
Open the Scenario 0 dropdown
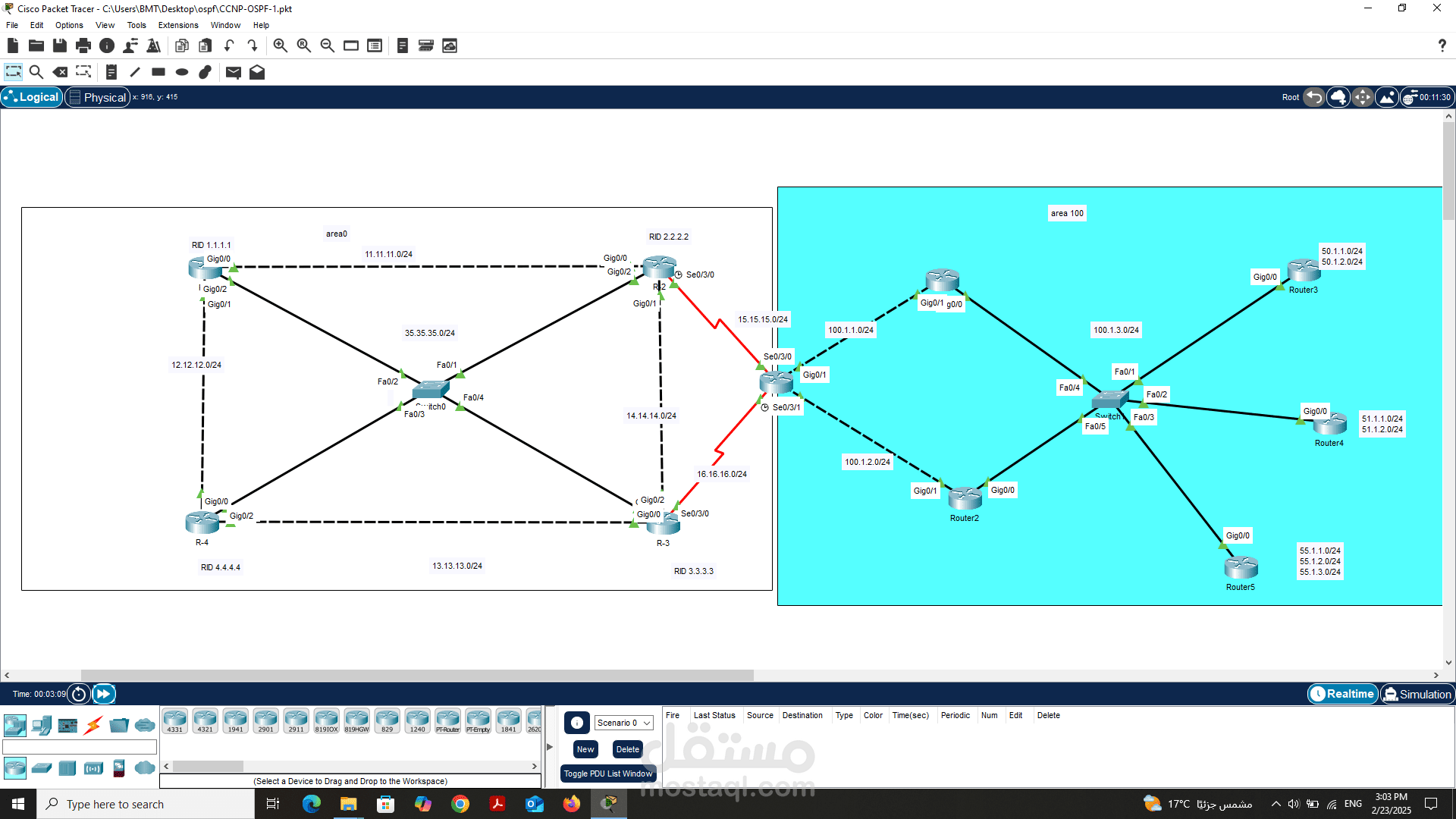pos(623,723)
